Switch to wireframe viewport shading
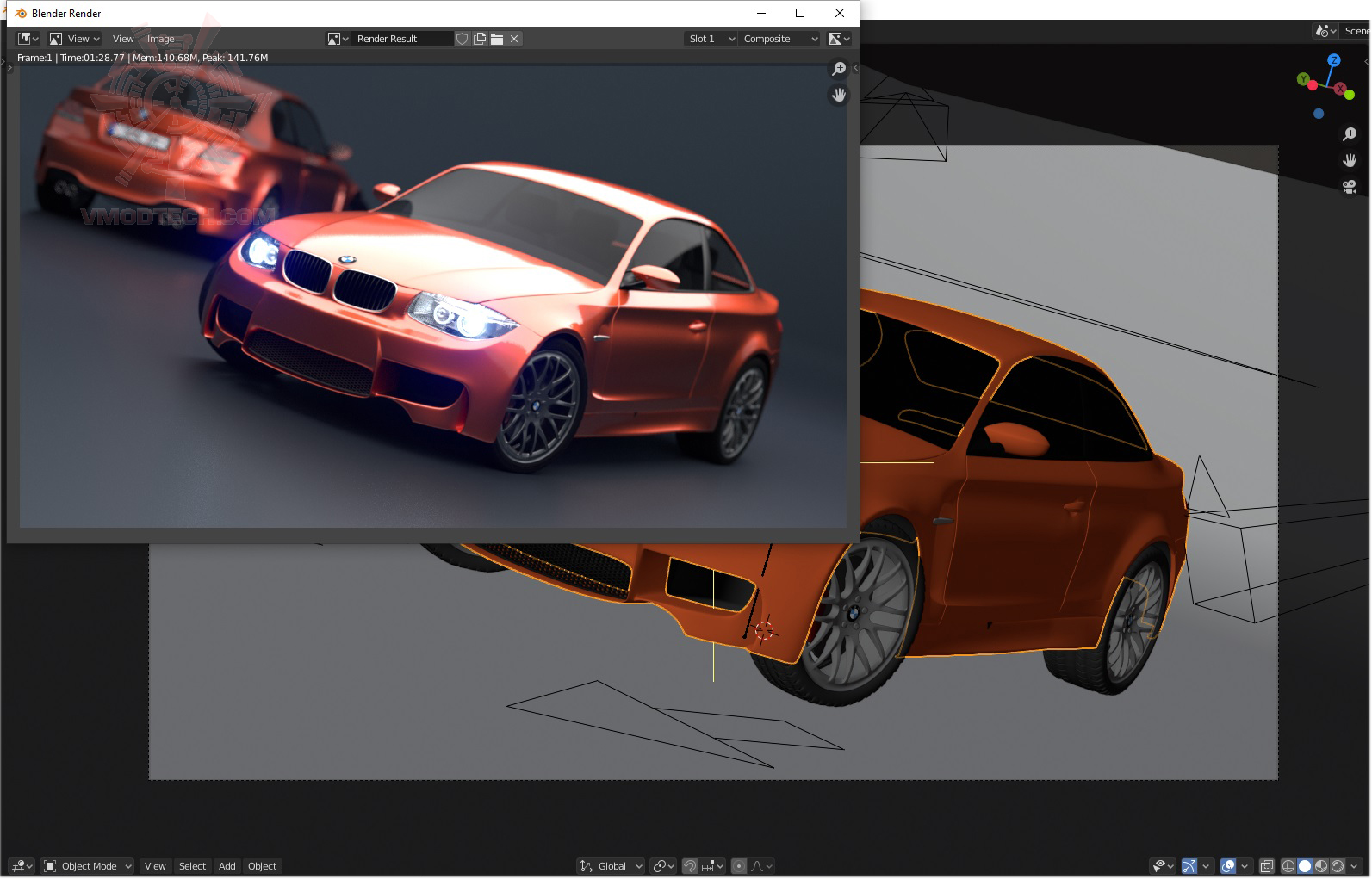The width and height of the screenshot is (1372, 879). (x=1288, y=866)
